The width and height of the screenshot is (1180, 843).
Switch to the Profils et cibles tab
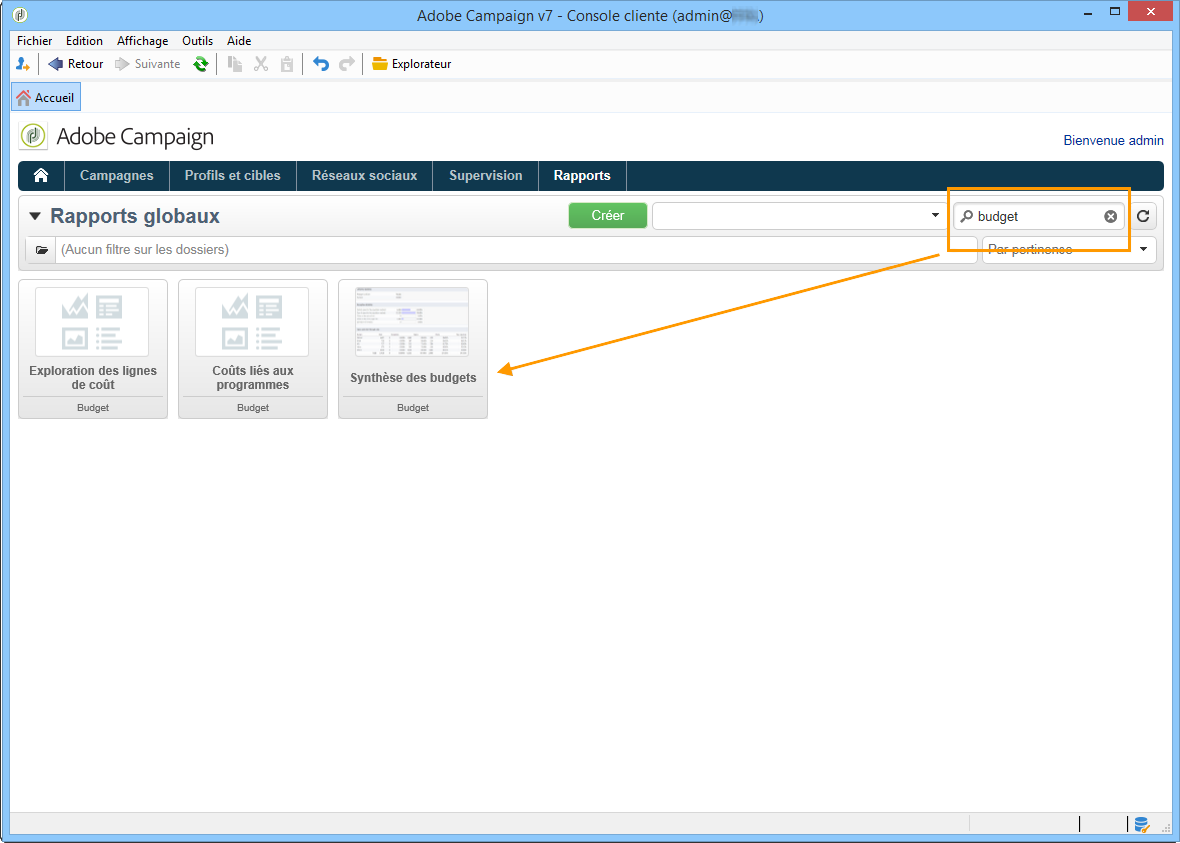coord(233,175)
